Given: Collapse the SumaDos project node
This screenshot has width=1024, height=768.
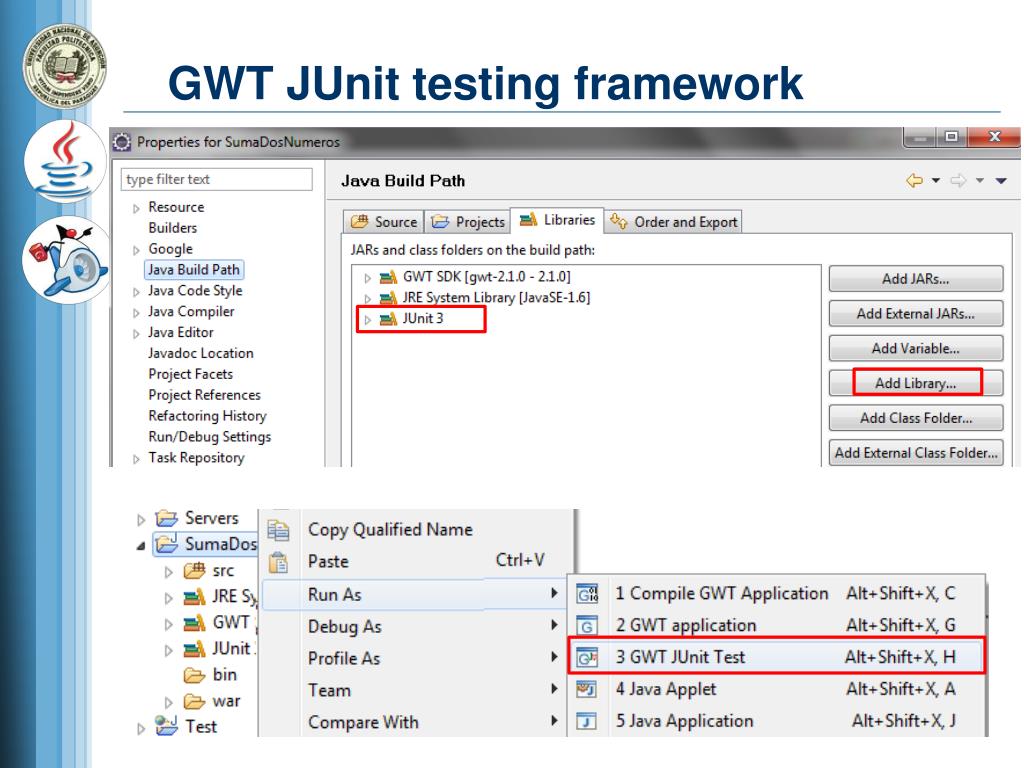Looking at the screenshot, I should point(140,545).
